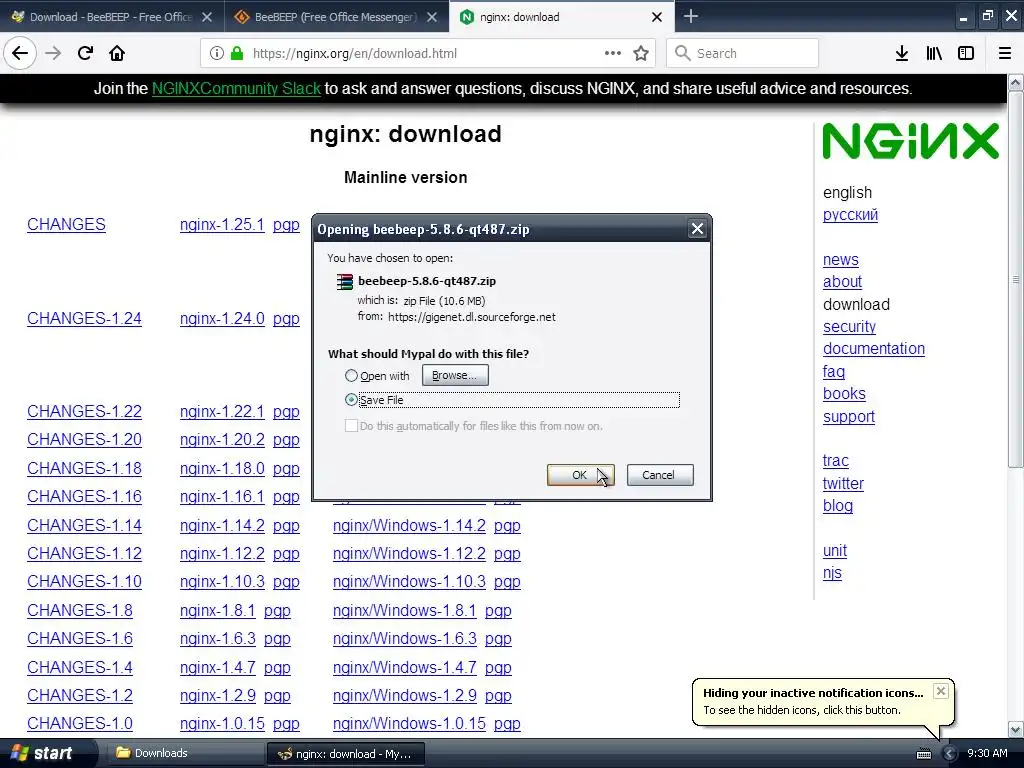Close the Opening beebeep zip dialog
The width and height of the screenshot is (1024, 768).
tap(697, 229)
